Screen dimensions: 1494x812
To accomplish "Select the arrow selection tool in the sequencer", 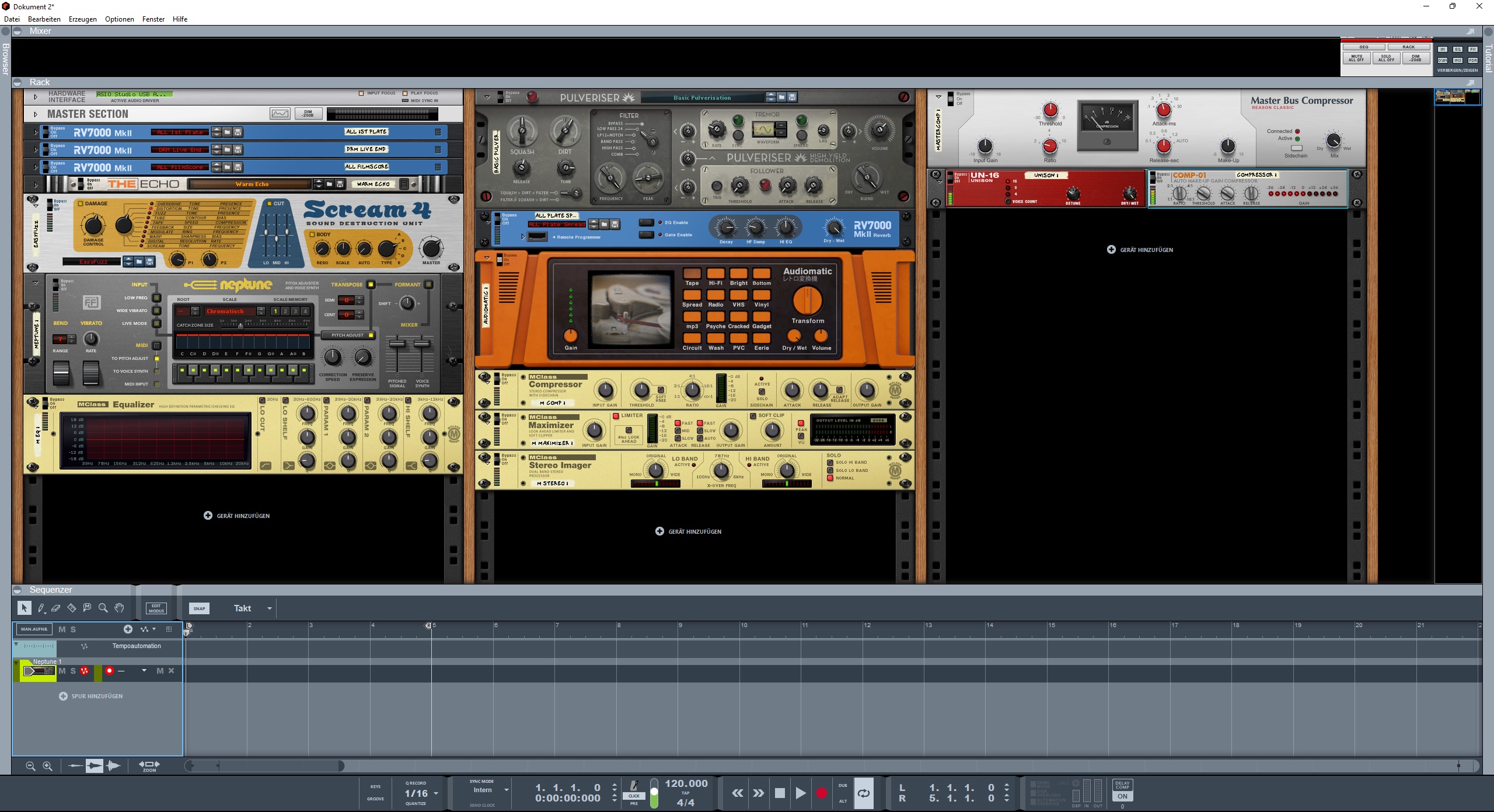I will (24, 608).
